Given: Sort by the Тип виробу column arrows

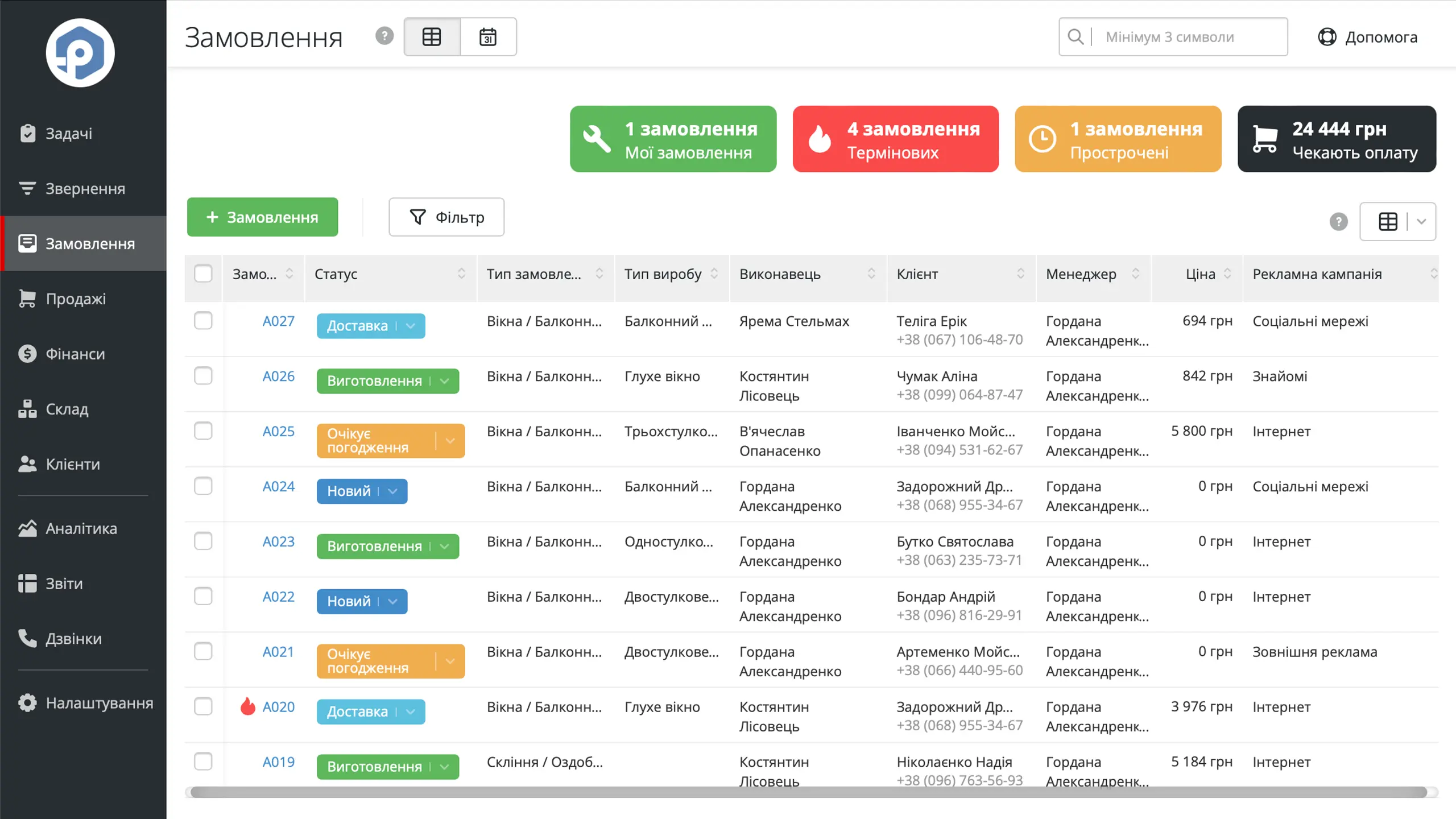Looking at the screenshot, I should (x=714, y=274).
